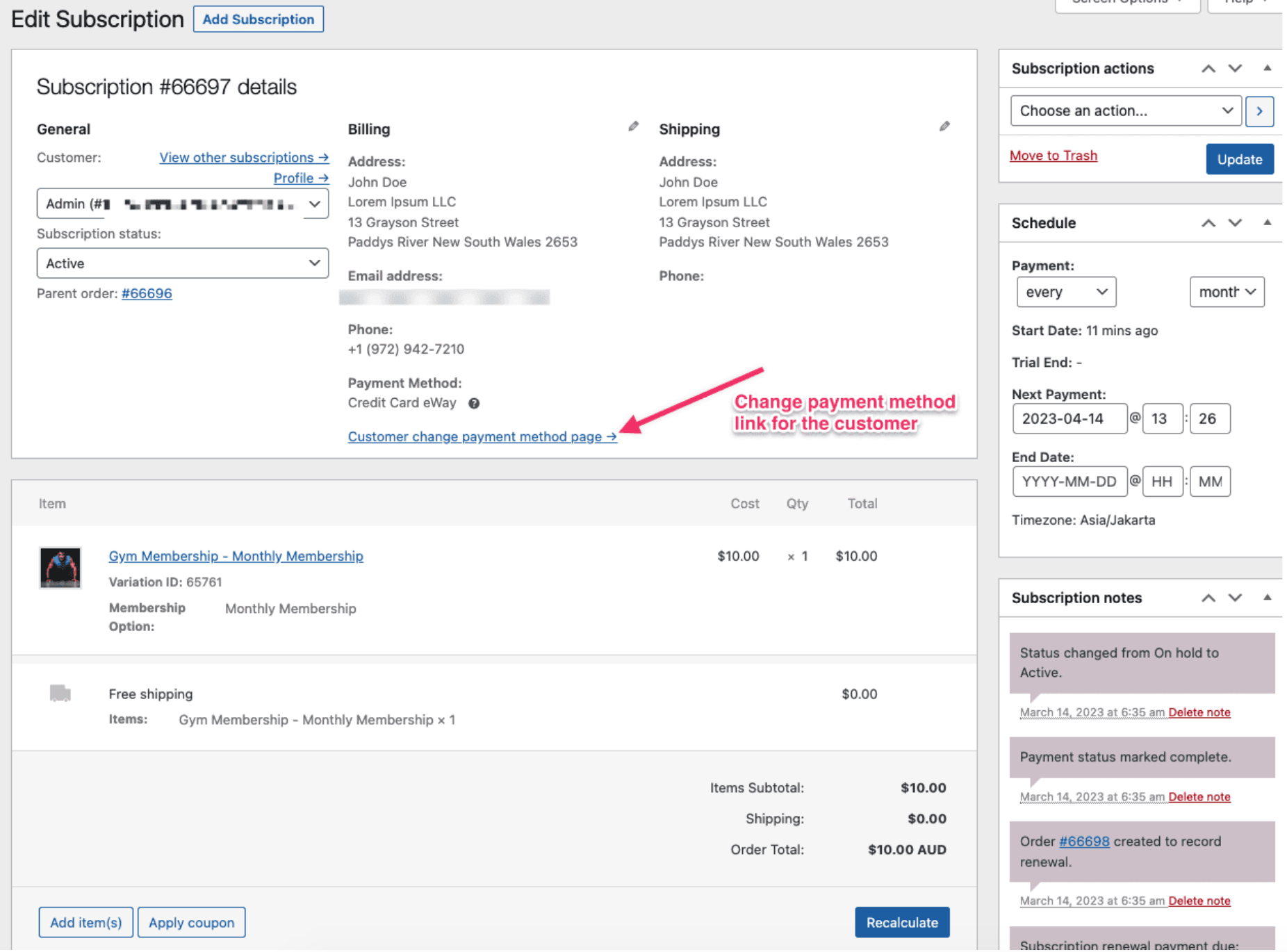Click the arrow button to run the chosen action
Viewport: 1287px width, 952px height.
pos(1260,110)
